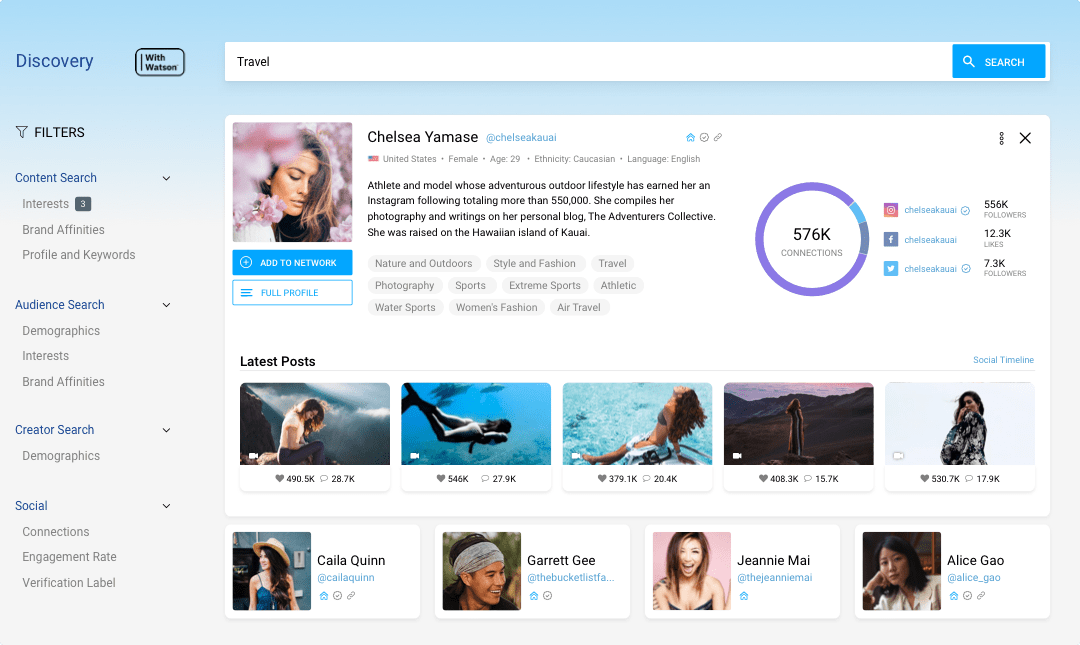Click the comment icon on the 15.7K post
Image resolution: width=1080 pixels, height=645 pixels.
[808, 478]
